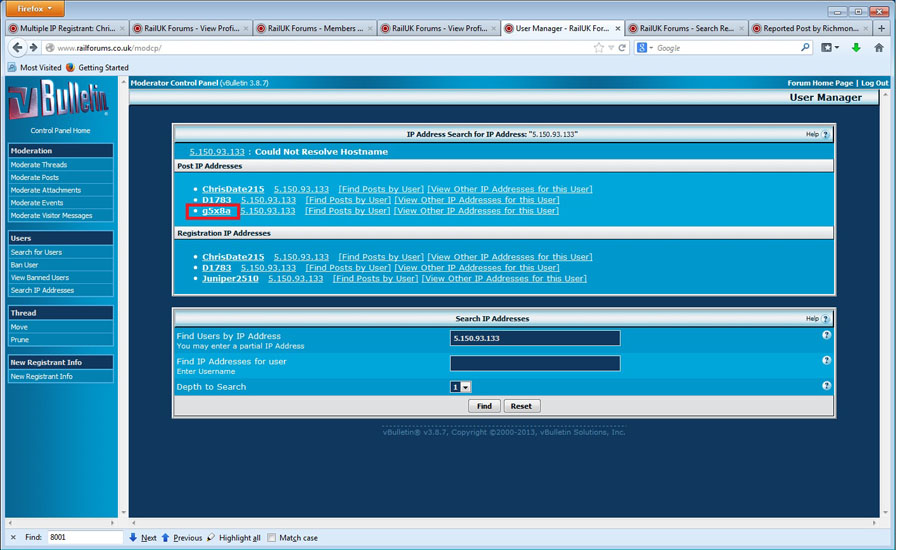The width and height of the screenshot is (900, 550).
Task: Open Help icon in Search IP Addresses header
Action: coord(826,319)
